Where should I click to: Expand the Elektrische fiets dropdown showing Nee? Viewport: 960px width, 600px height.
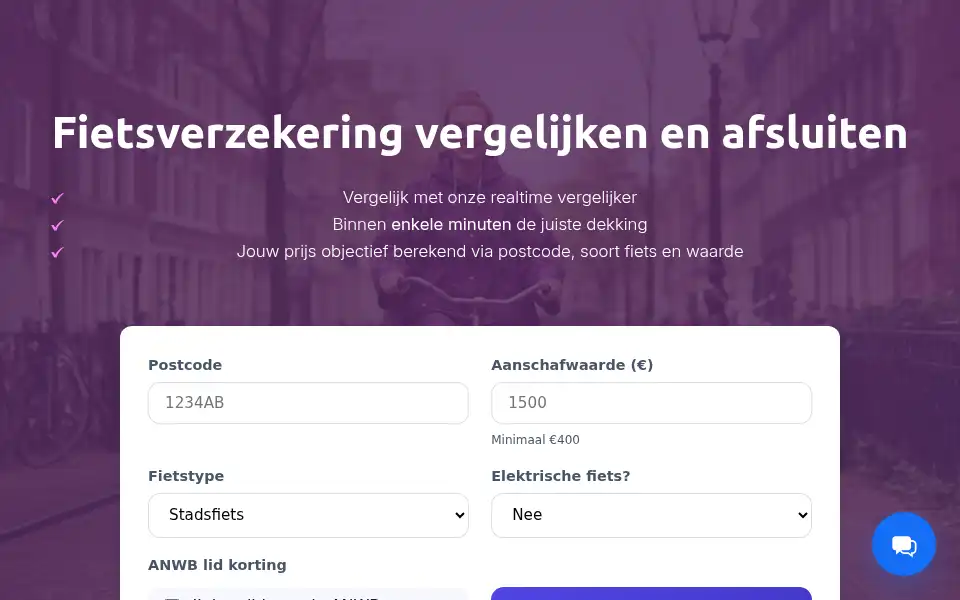[651, 516]
